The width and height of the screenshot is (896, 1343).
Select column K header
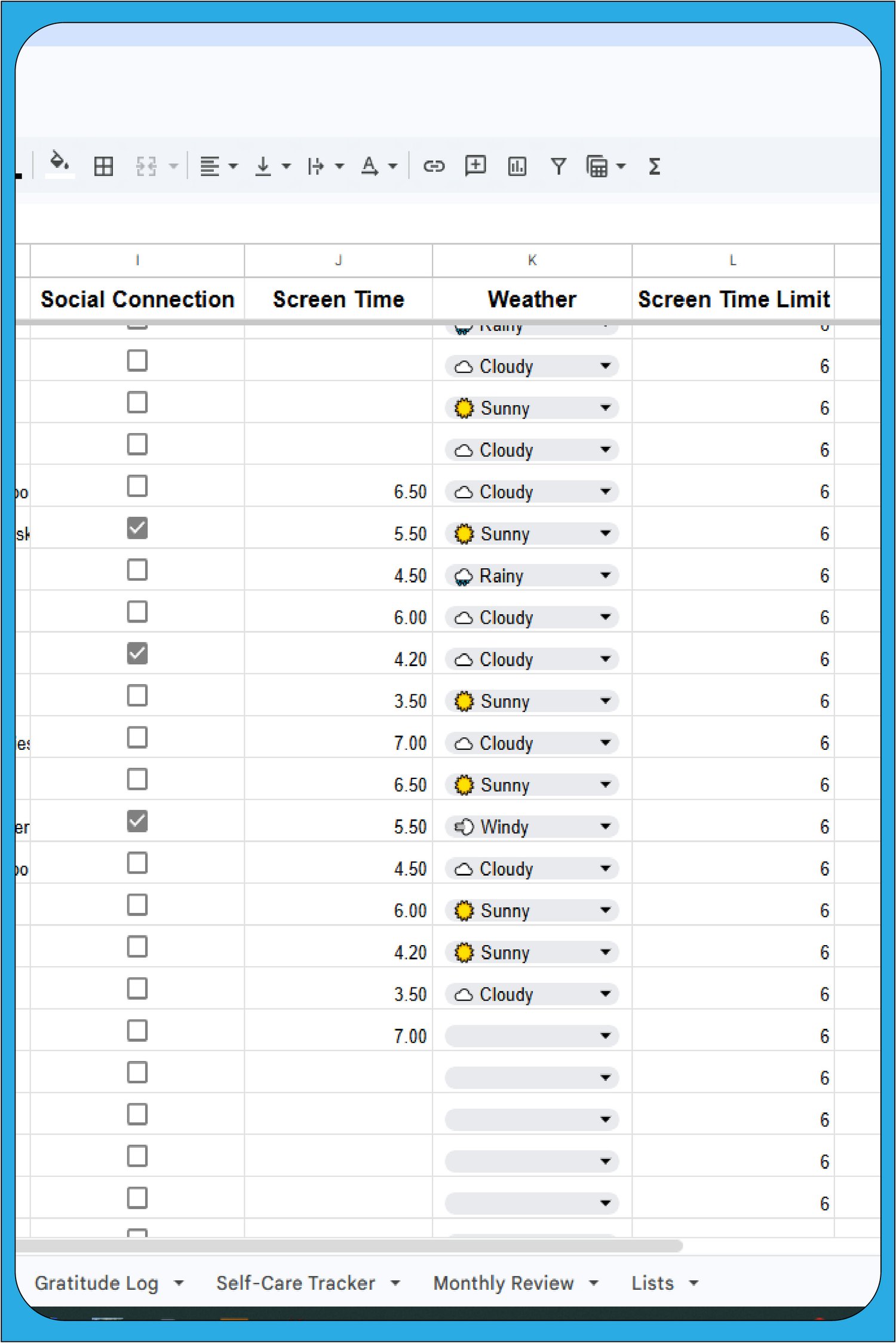(532, 260)
